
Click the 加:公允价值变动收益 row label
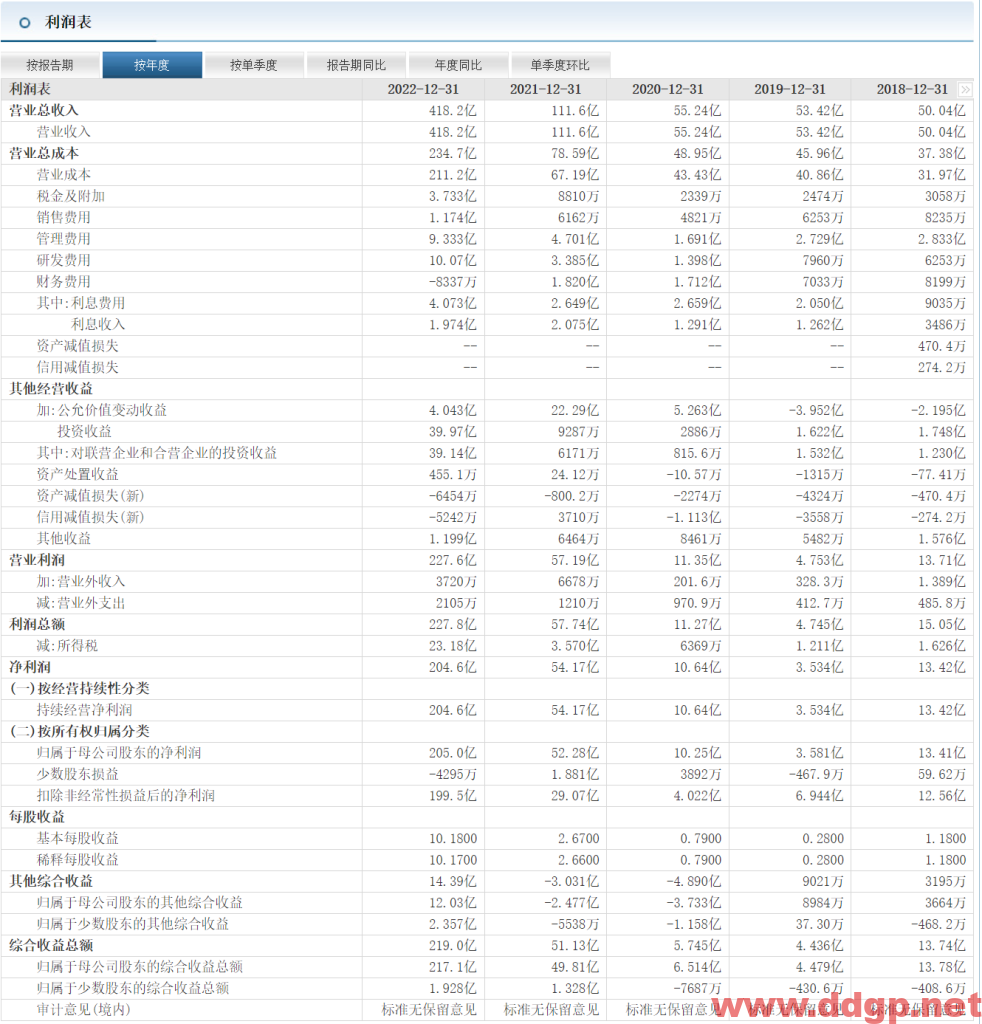point(102,410)
